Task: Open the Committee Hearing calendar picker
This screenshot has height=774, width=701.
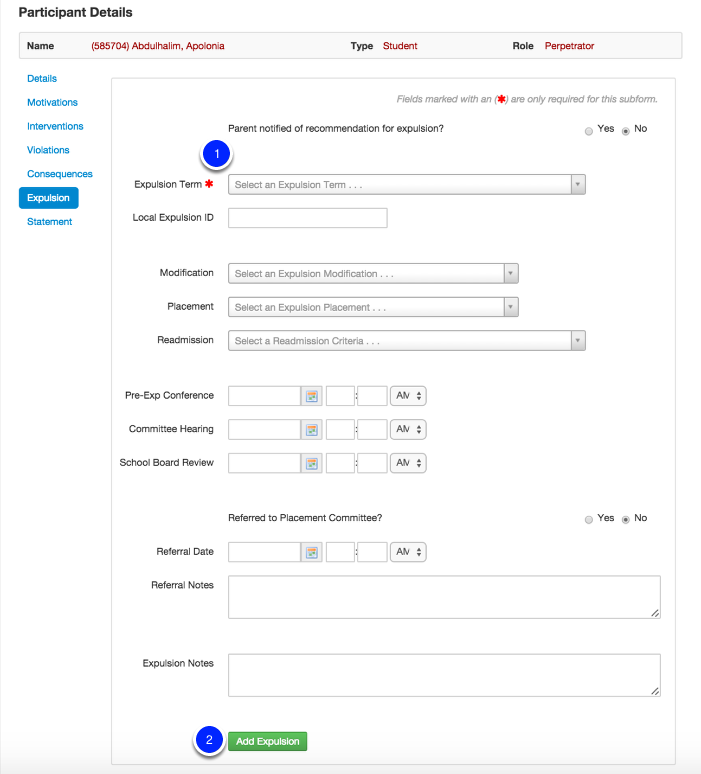Action: pyautogui.click(x=312, y=429)
